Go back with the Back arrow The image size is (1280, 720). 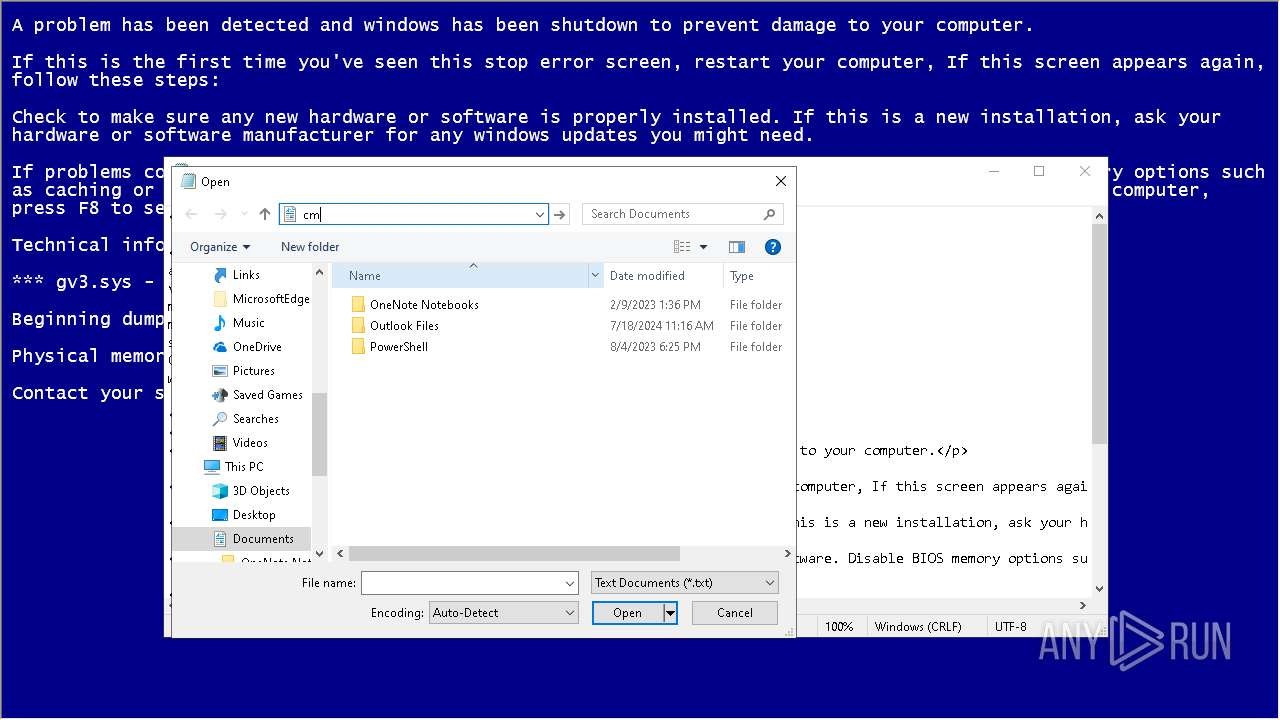[x=192, y=214]
